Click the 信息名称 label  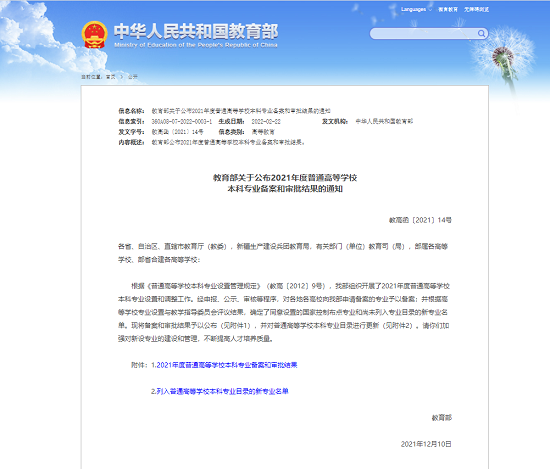[132, 111]
